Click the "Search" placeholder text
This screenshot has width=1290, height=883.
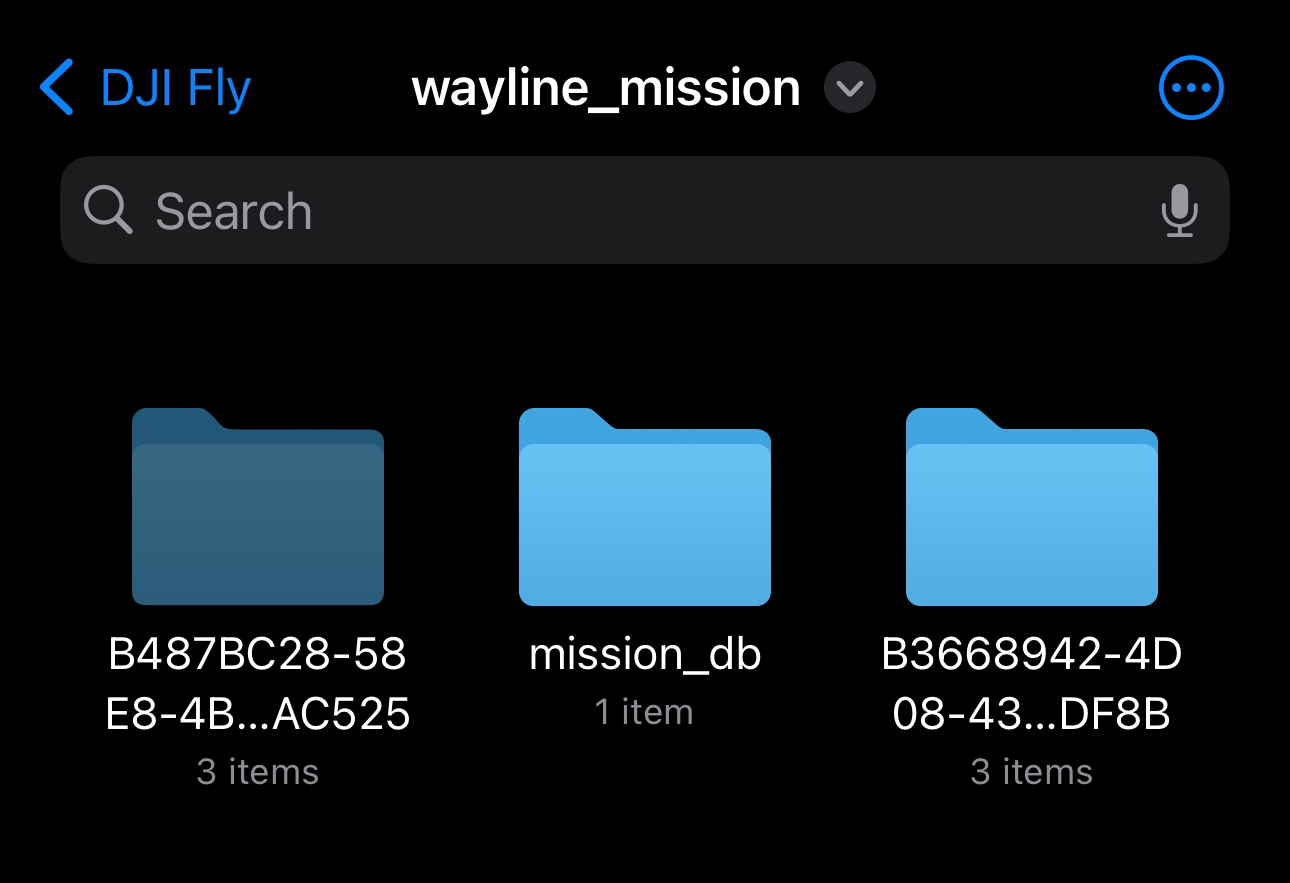[234, 211]
